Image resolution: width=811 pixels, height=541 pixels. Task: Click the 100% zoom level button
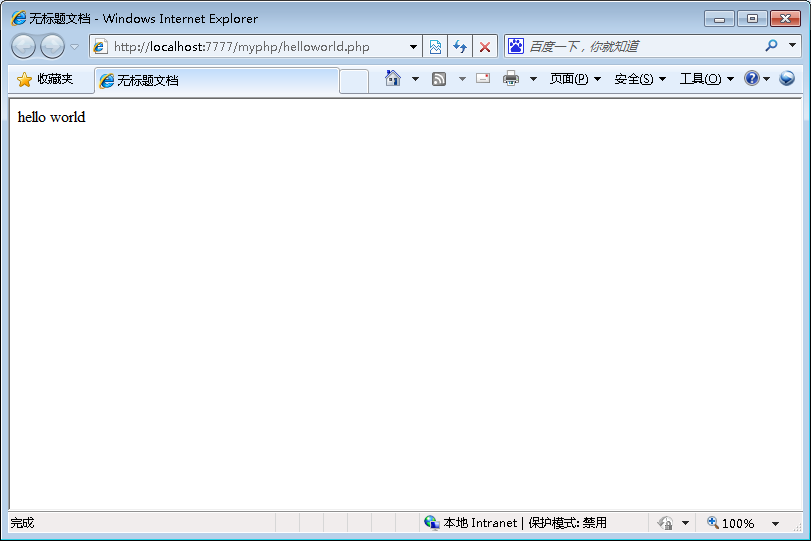731,523
